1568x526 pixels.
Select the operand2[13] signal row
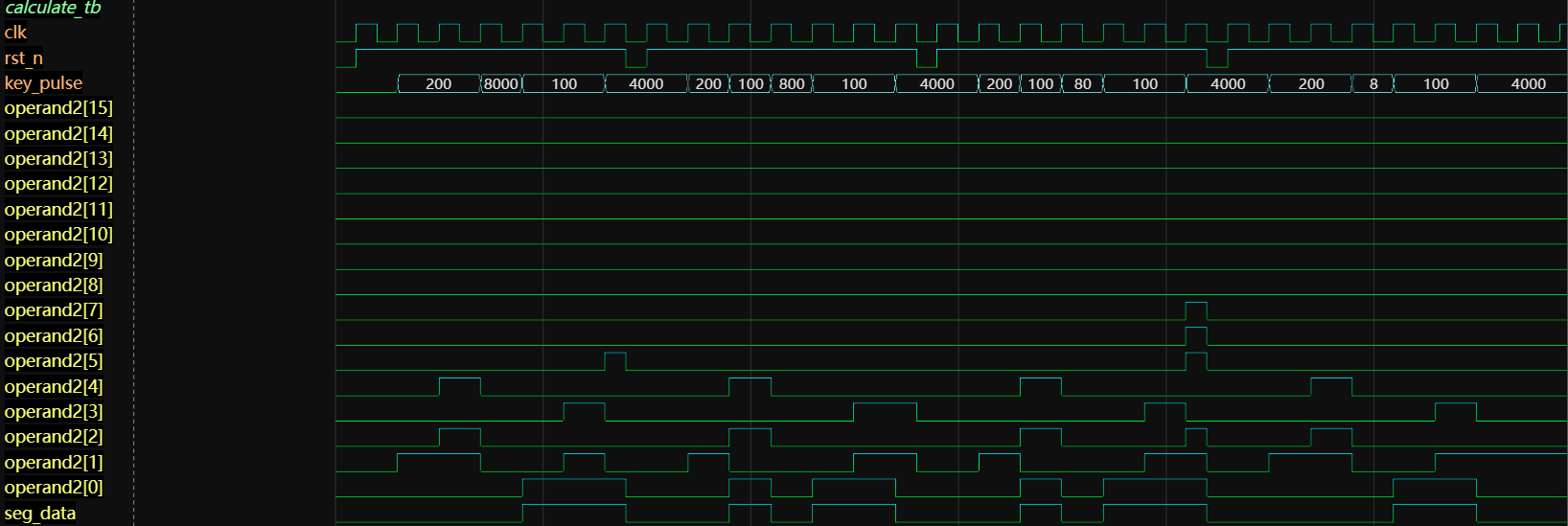point(58,159)
